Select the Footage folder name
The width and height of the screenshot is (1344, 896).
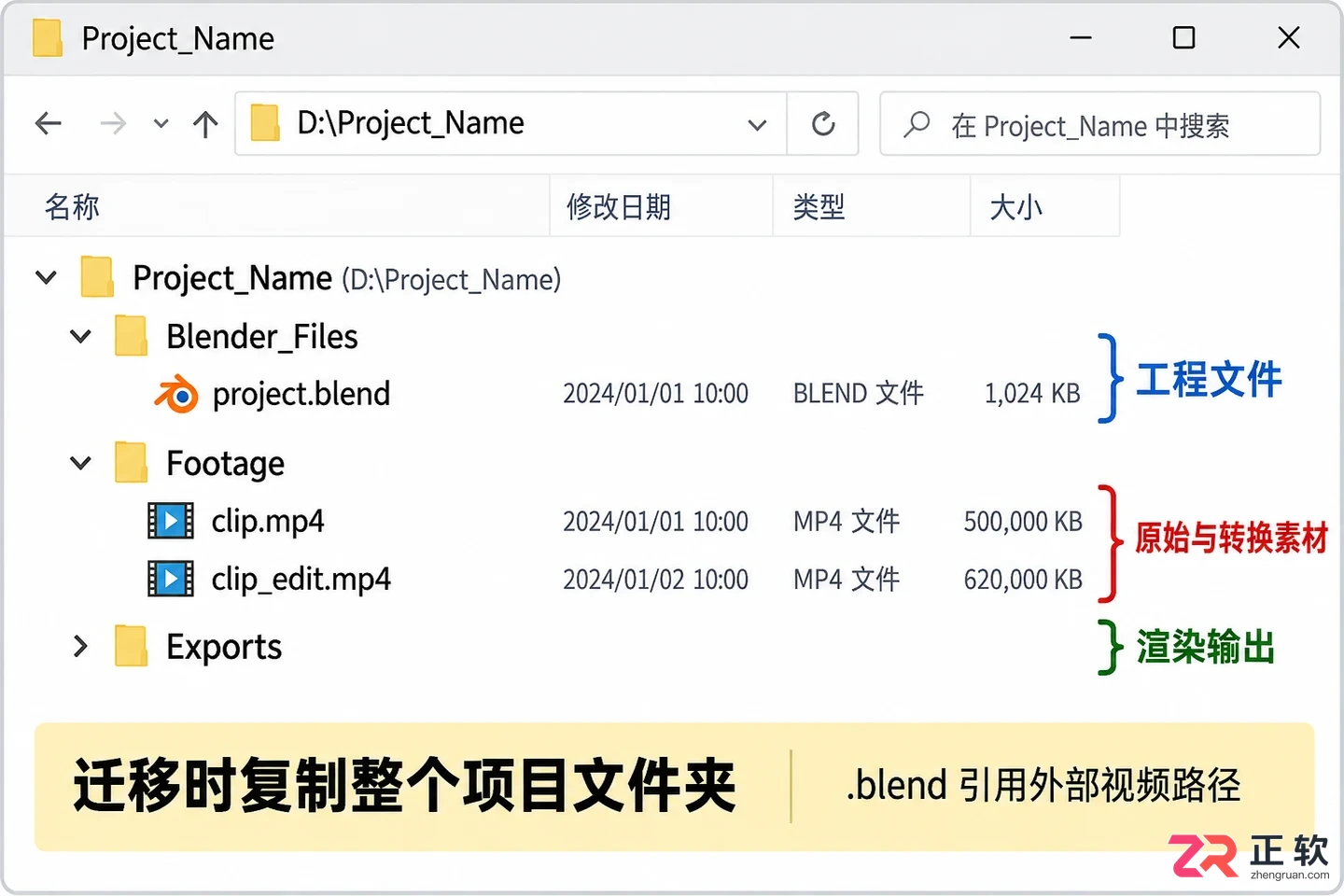click(225, 463)
